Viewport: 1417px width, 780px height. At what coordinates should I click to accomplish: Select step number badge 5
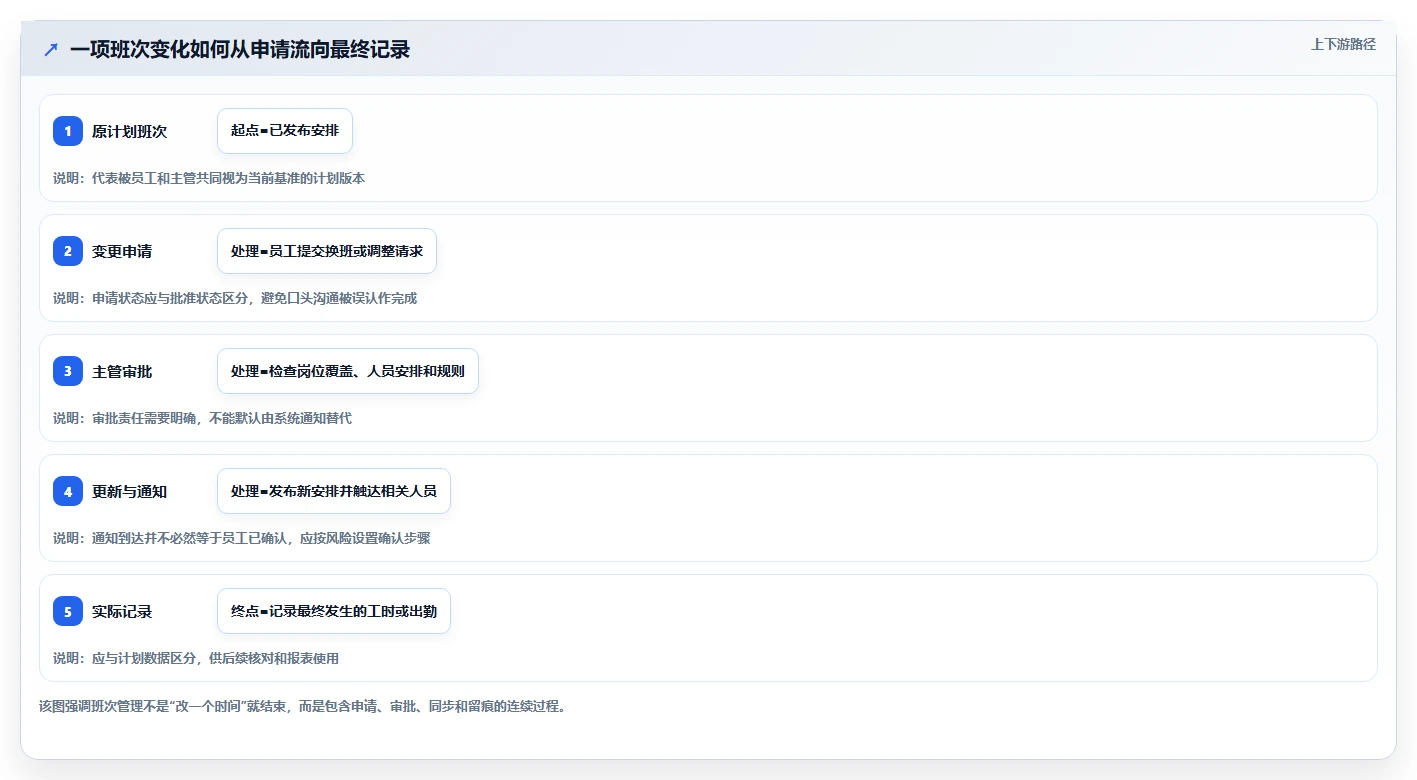coord(68,611)
